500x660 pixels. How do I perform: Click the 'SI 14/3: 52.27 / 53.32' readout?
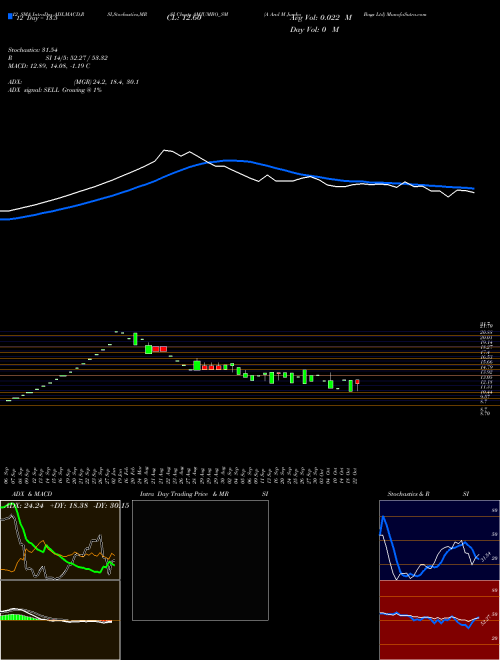tap(77, 58)
